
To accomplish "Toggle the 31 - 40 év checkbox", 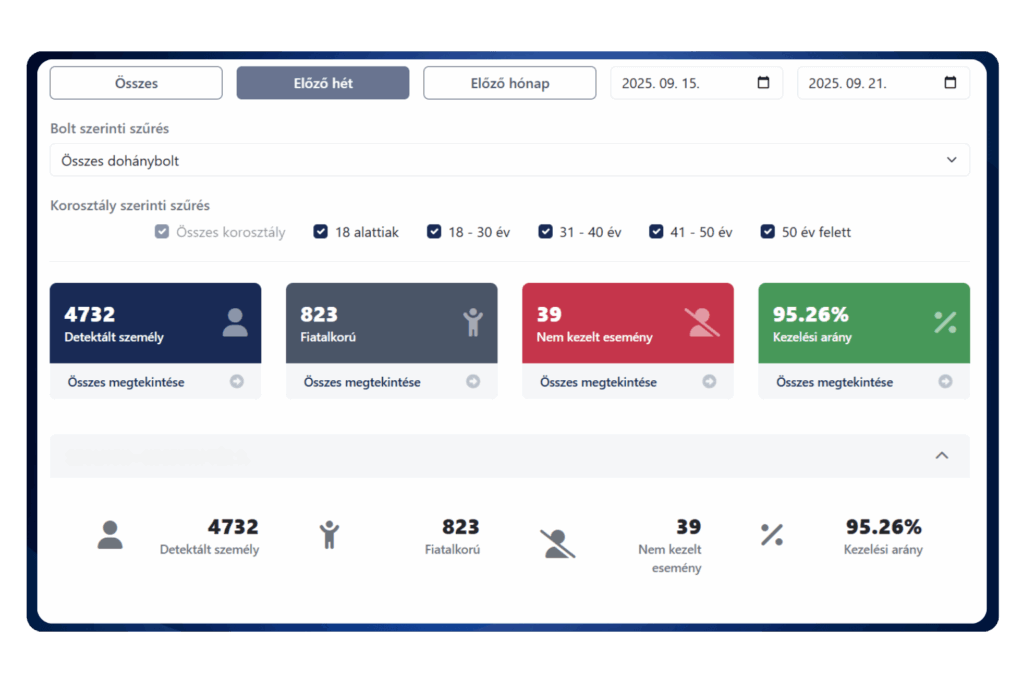I will point(545,232).
